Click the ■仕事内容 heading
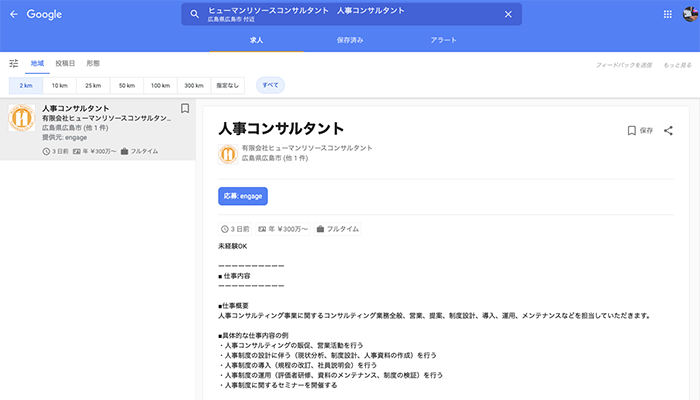The height and width of the screenshot is (400, 700). coord(234,276)
